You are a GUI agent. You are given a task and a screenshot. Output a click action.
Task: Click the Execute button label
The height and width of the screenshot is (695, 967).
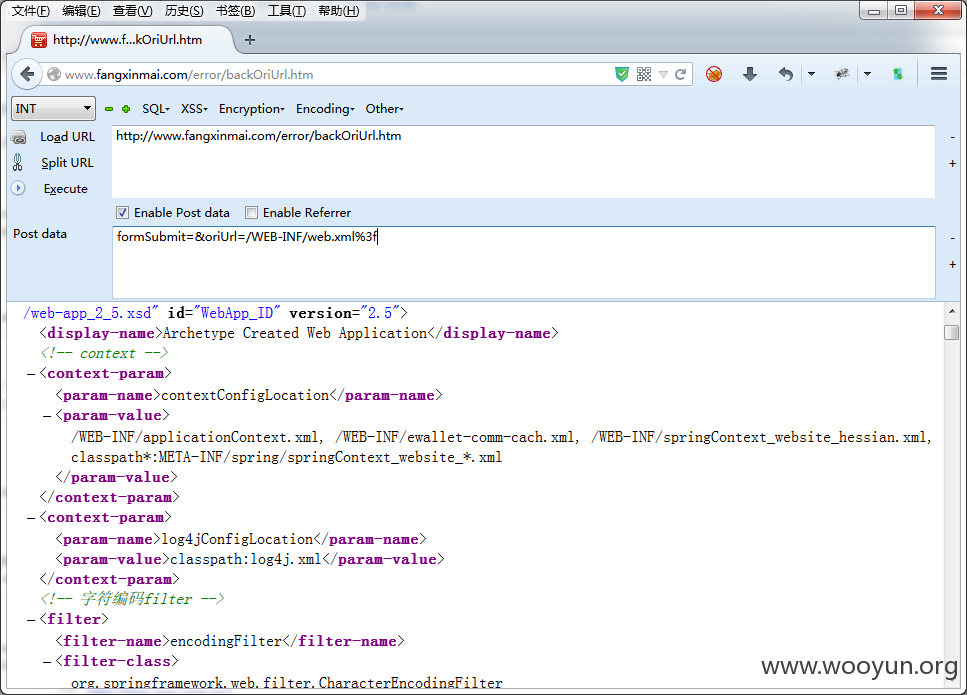pyautogui.click(x=65, y=189)
